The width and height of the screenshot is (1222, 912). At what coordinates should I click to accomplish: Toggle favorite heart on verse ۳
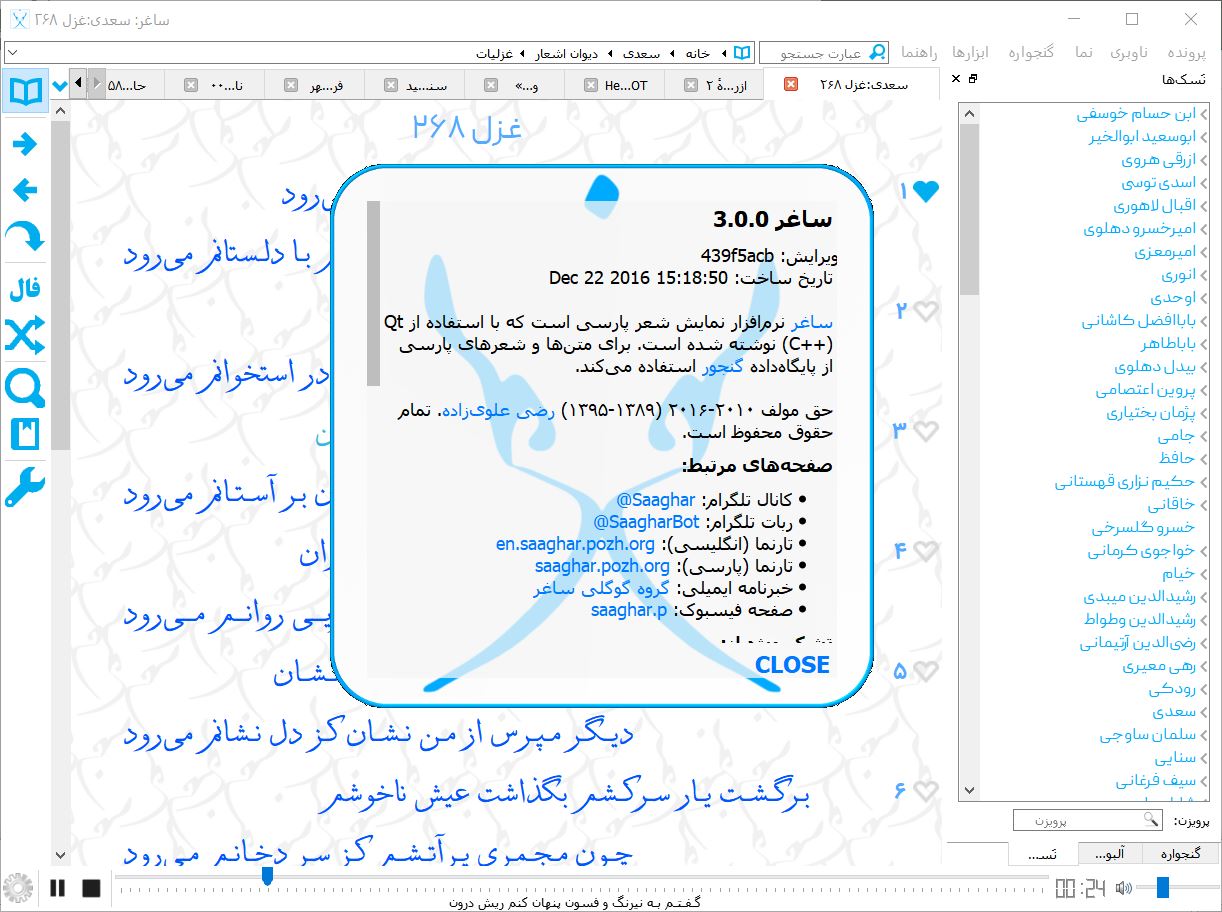click(927, 431)
